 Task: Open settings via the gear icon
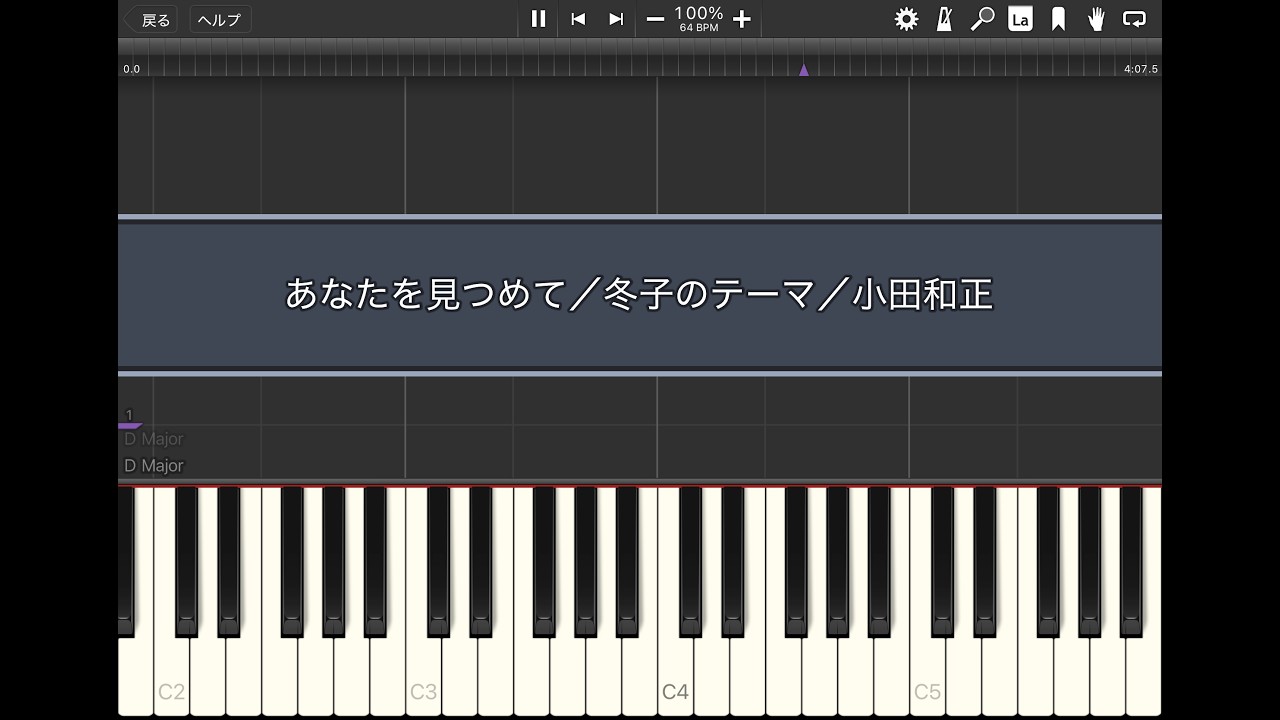tap(906, 19)
